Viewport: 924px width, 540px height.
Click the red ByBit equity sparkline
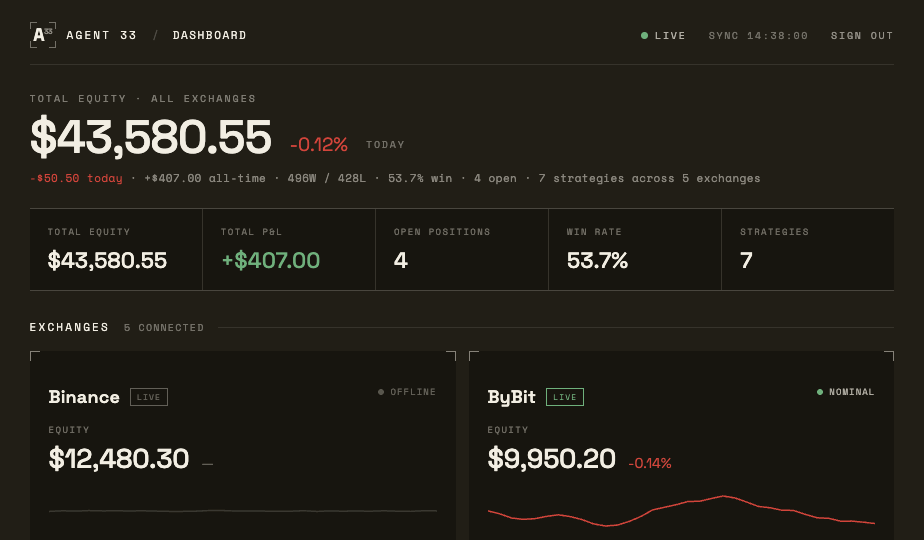click(x=681, y=511)
